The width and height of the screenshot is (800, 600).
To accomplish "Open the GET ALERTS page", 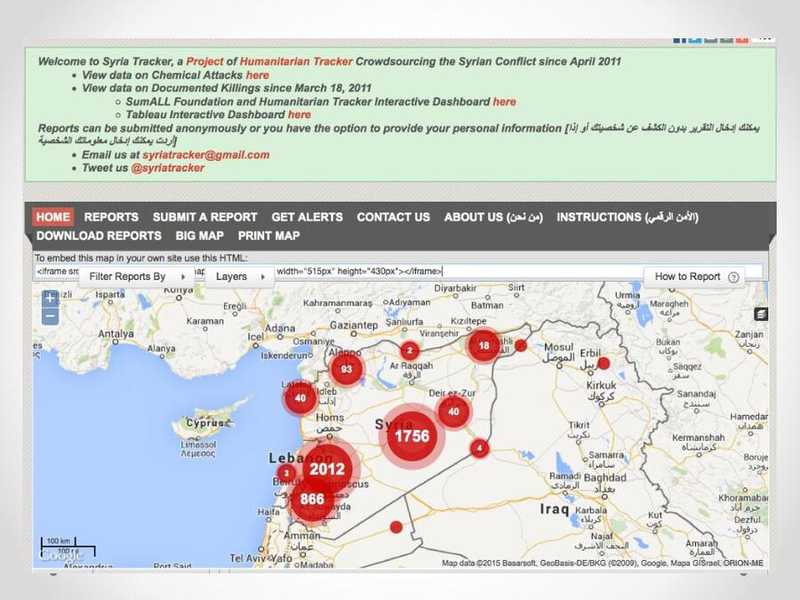I will coord(307,217).
